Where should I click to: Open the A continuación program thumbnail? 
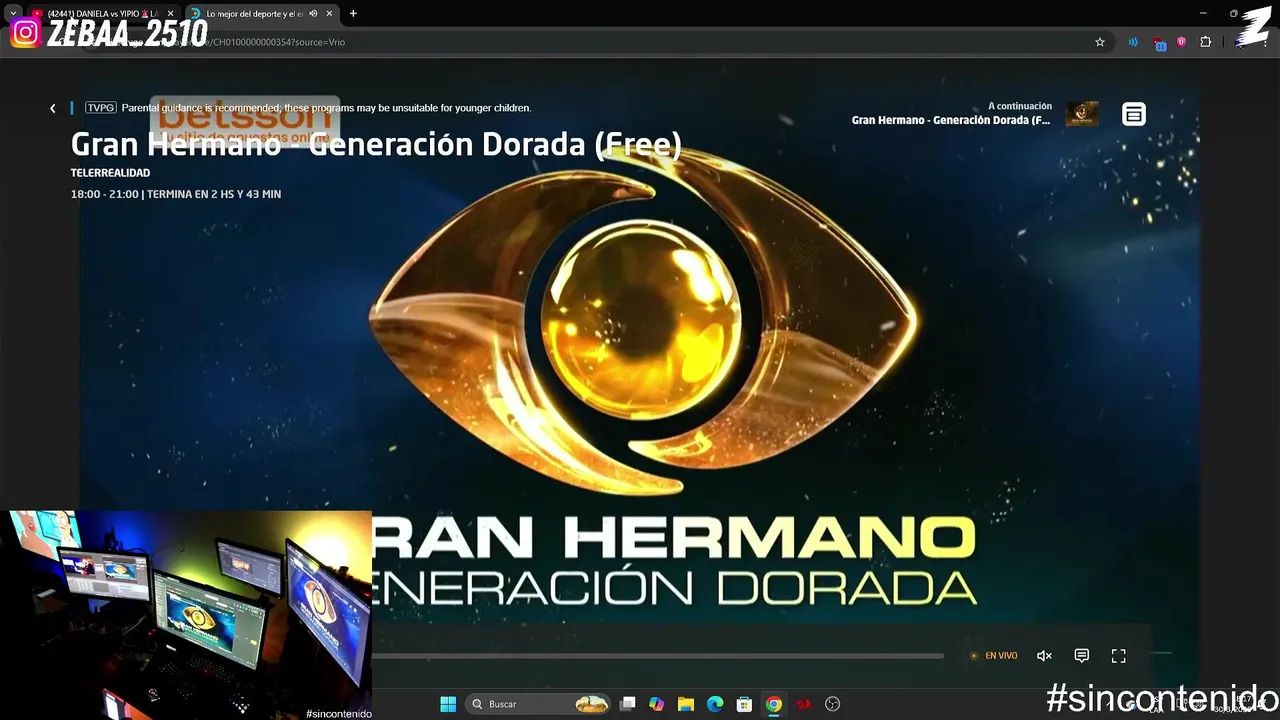tap(1082, 114)
